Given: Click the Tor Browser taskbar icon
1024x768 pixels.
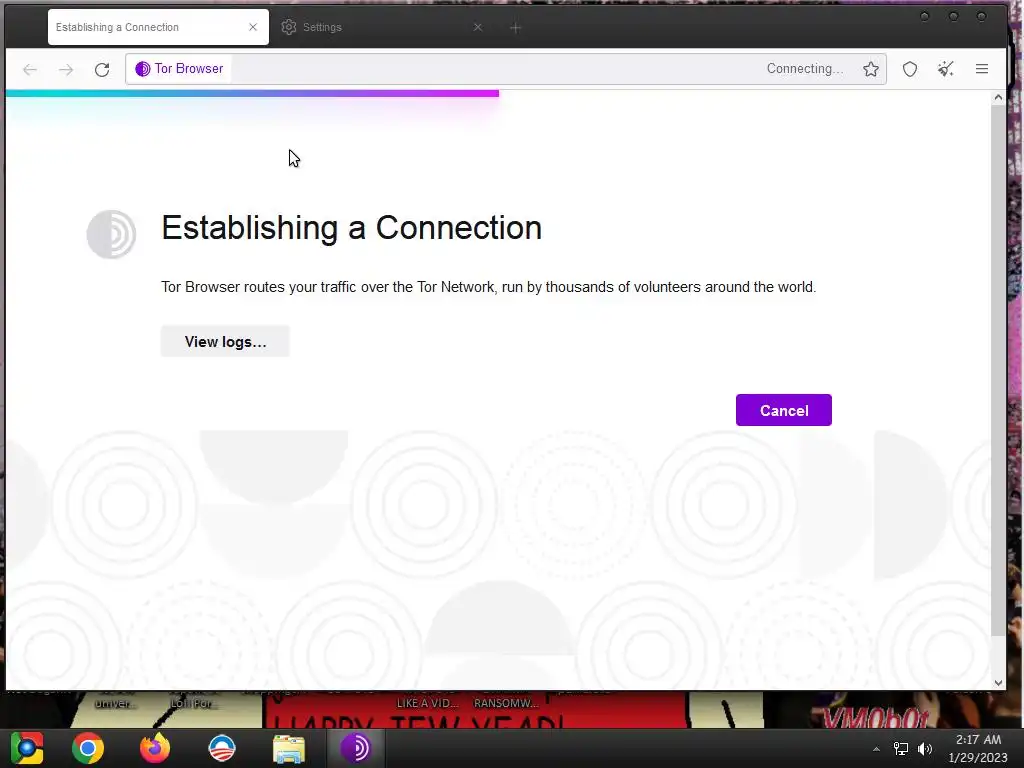Looking at the screenshot, I should point(356,748).
